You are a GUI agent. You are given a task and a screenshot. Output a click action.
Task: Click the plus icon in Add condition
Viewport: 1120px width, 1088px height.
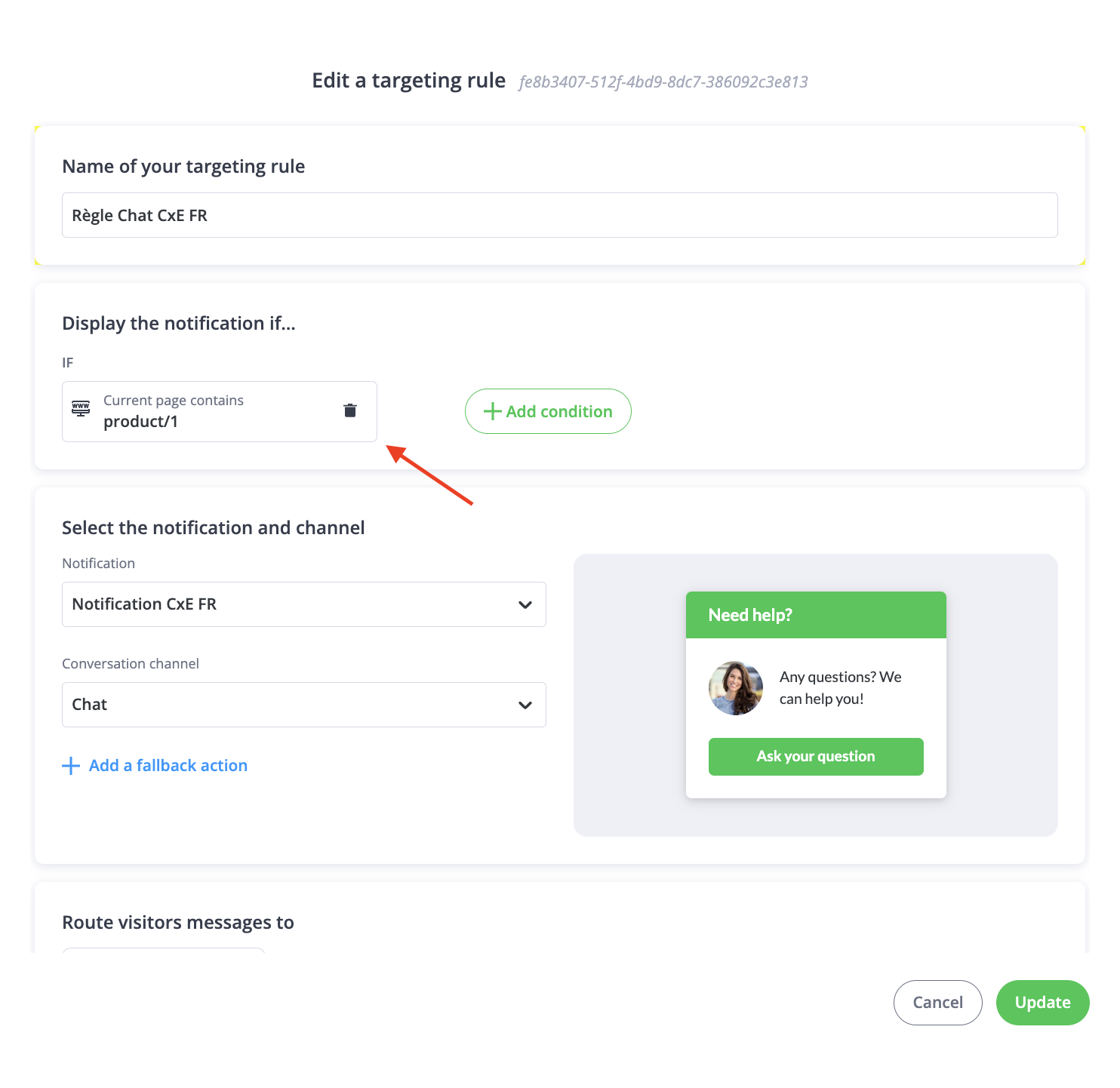point(493,411)
